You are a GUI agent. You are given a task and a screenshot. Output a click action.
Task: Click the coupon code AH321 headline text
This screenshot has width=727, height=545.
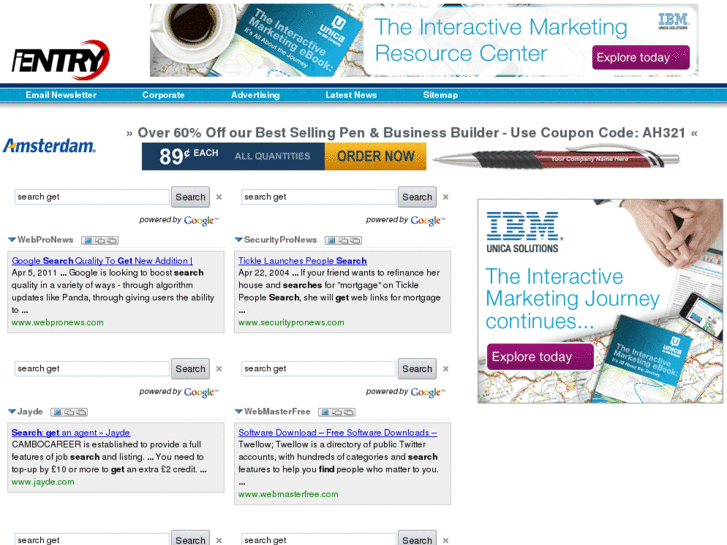coord(412,133)
